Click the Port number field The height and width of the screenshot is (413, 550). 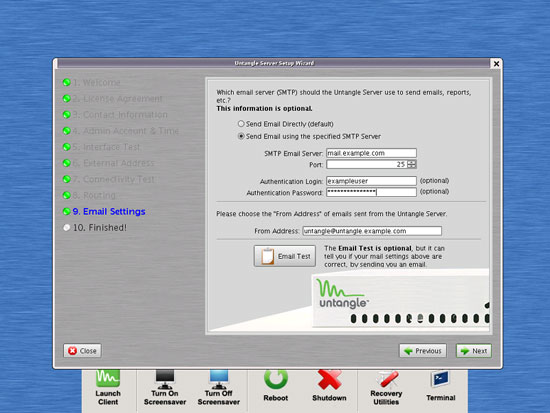(367, 164)
